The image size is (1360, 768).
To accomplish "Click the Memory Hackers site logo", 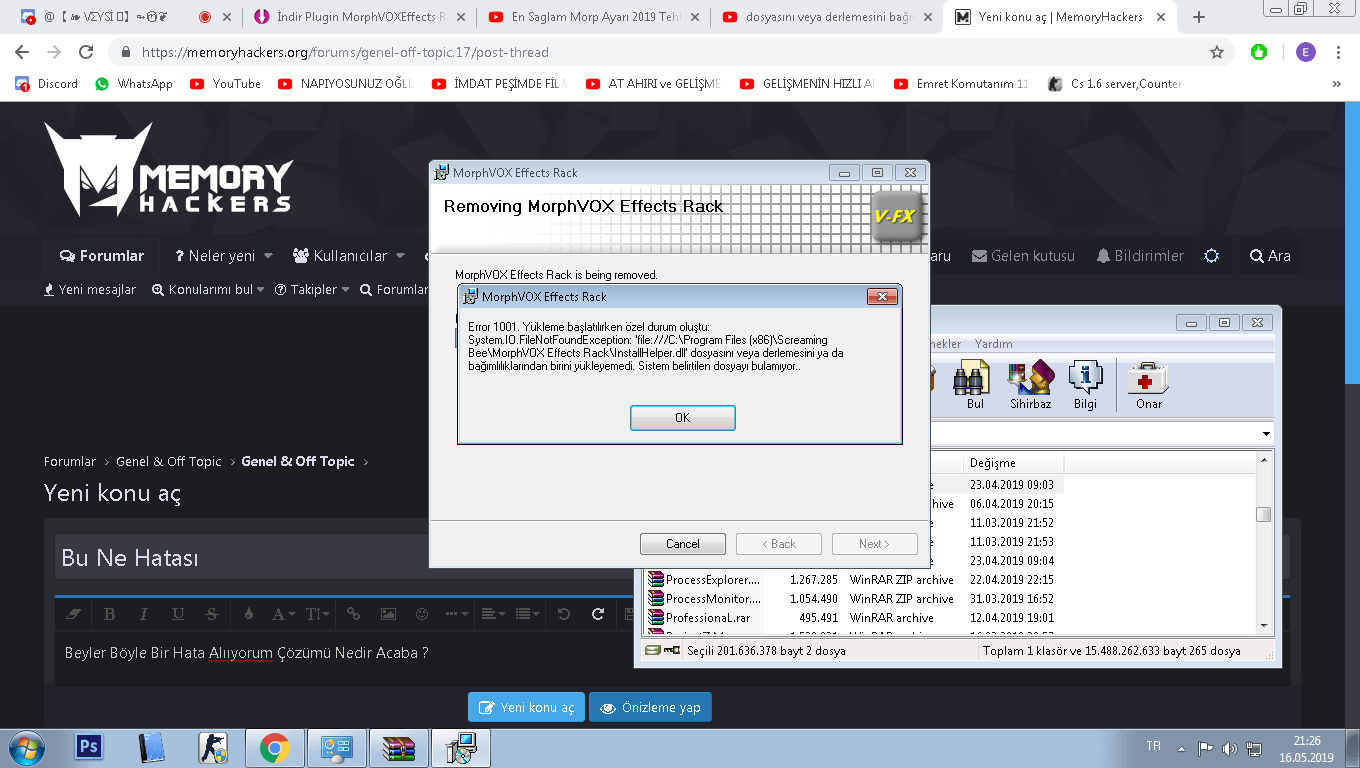I will (x=168, y=169).
